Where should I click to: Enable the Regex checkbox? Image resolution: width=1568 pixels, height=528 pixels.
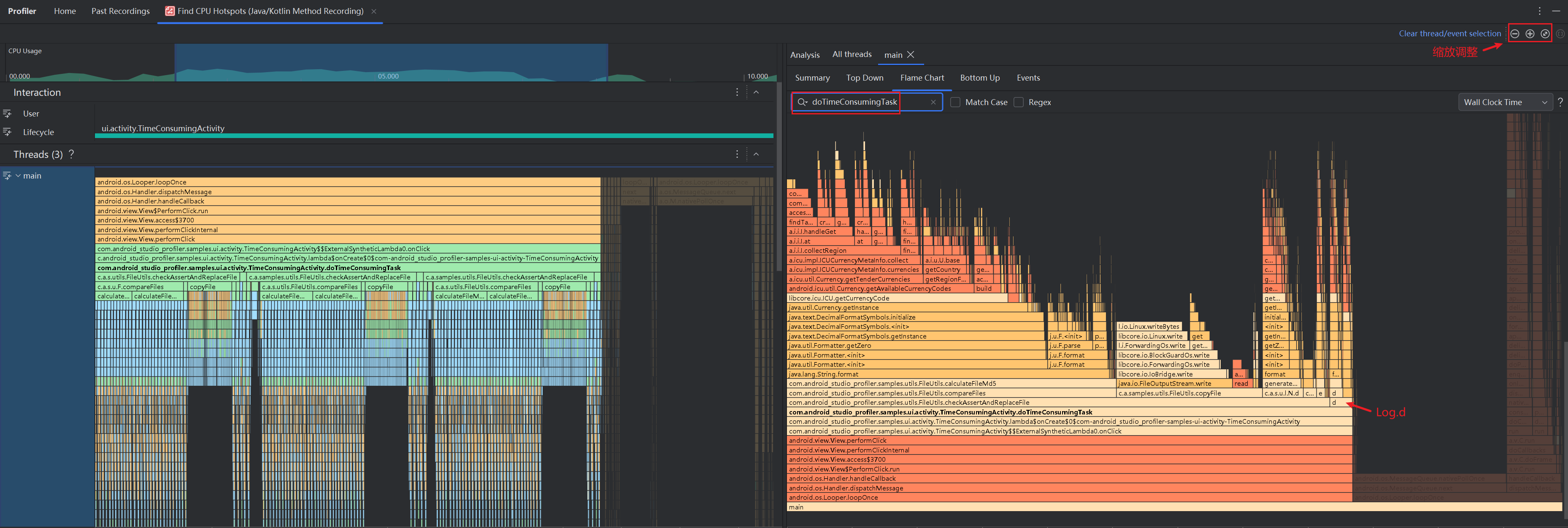pos(1018,102)
